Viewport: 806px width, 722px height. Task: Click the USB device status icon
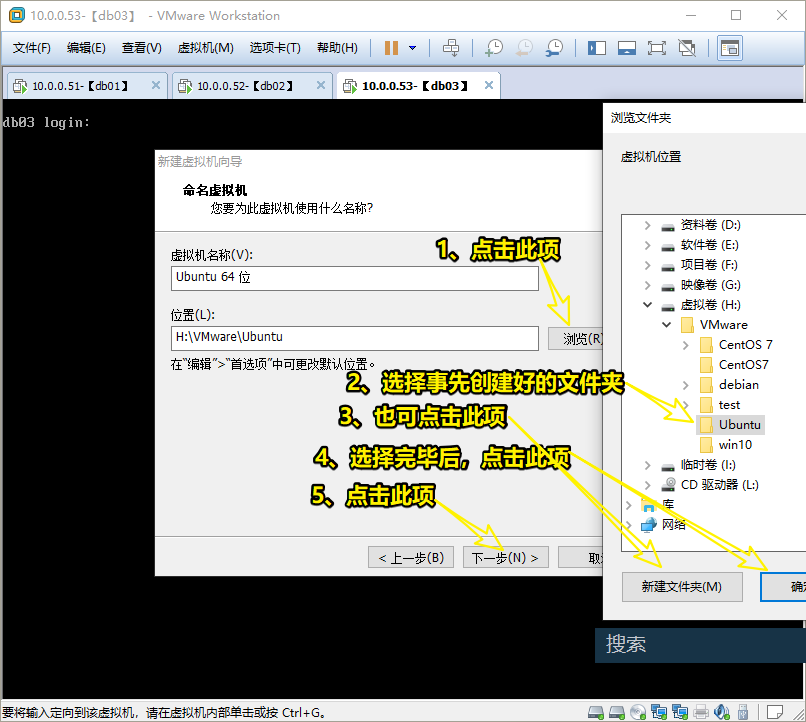744,712
